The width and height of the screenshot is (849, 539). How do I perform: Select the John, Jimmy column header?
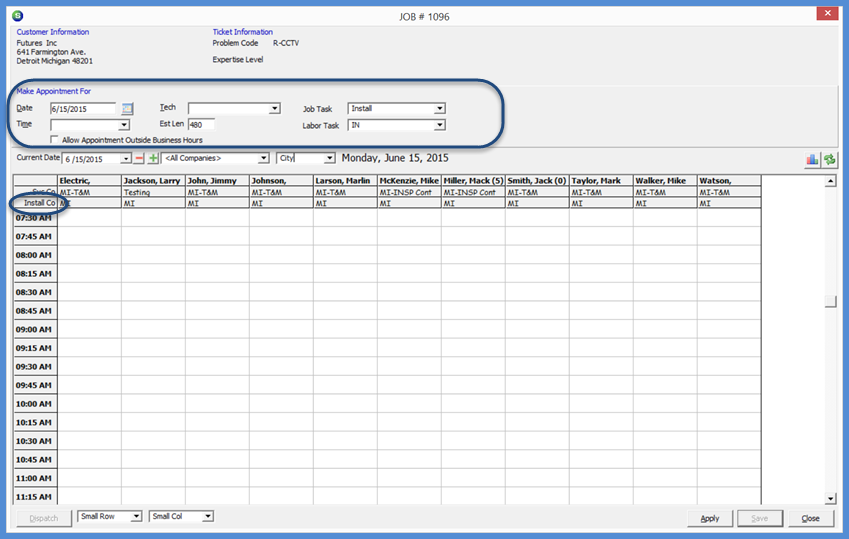217,180
